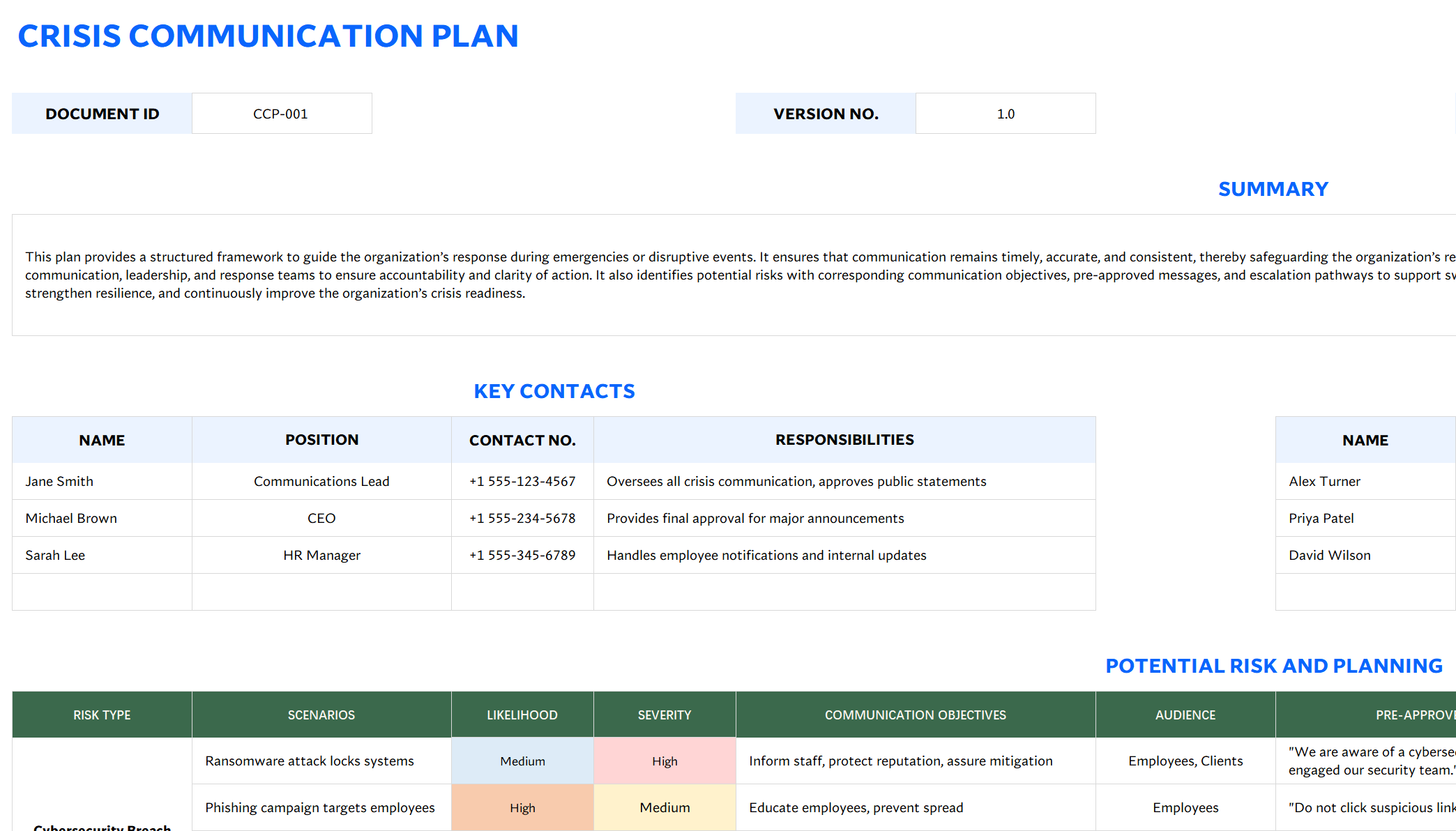Select the CEO position cell
The height and width of the screenshot is (831, 1456).
point(321,518)
